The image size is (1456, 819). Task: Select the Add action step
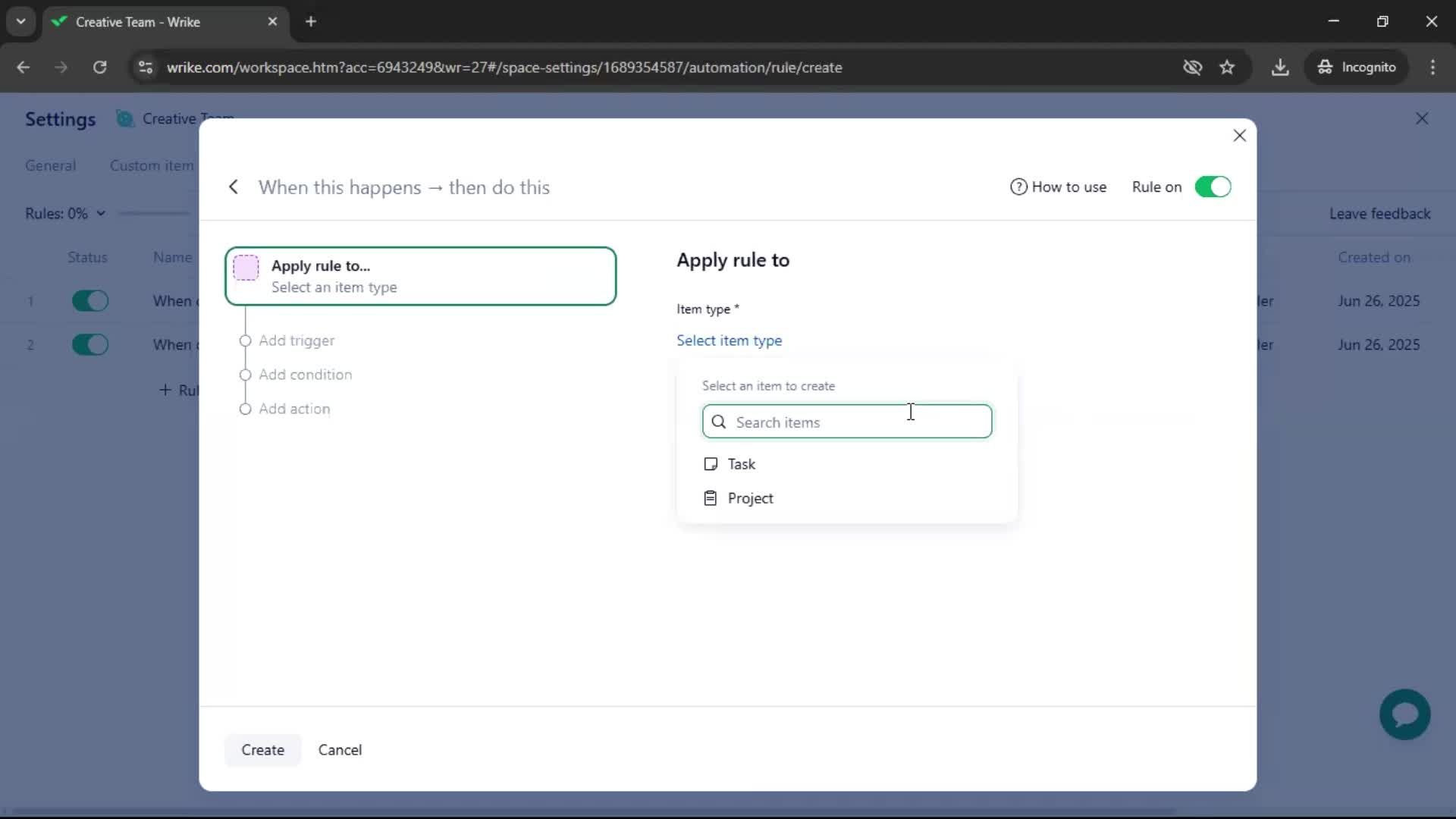pyautogui.click(x=294, y=409)
